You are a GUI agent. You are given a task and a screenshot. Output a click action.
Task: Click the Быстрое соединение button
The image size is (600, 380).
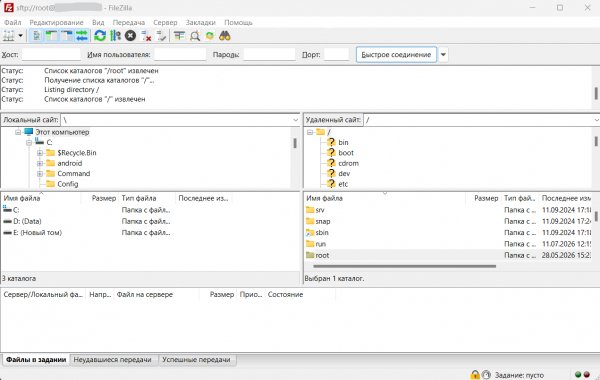pos(396,54)
